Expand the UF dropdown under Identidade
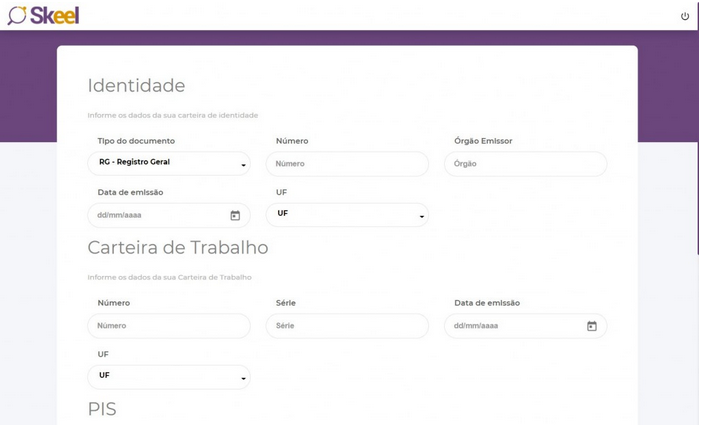 [347, 214]
